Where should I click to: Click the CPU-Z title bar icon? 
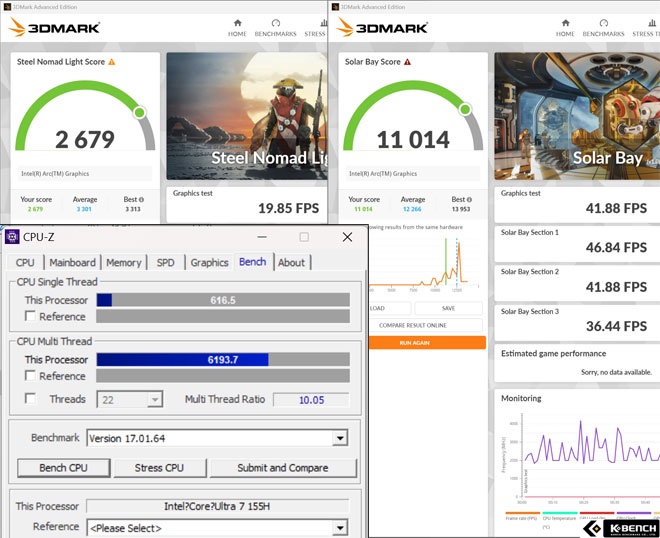point(12,237)
